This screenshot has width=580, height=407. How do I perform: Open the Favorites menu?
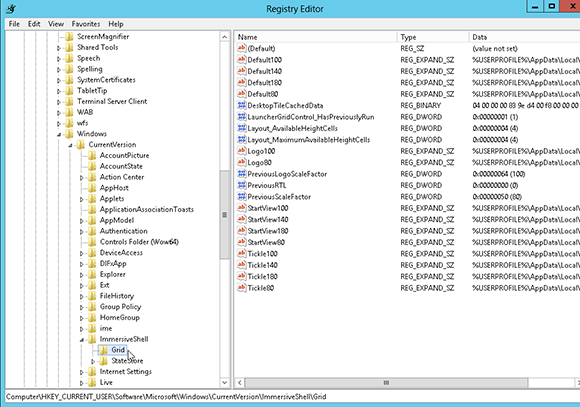tap(86, 24)
